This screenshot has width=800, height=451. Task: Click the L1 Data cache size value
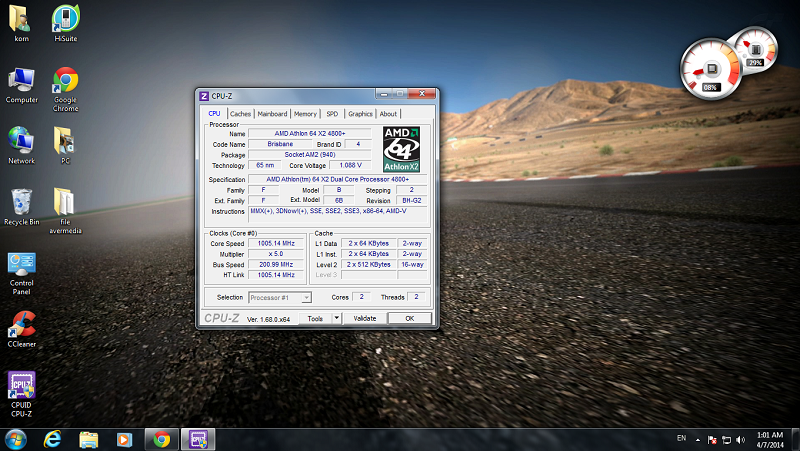point(368,244)
